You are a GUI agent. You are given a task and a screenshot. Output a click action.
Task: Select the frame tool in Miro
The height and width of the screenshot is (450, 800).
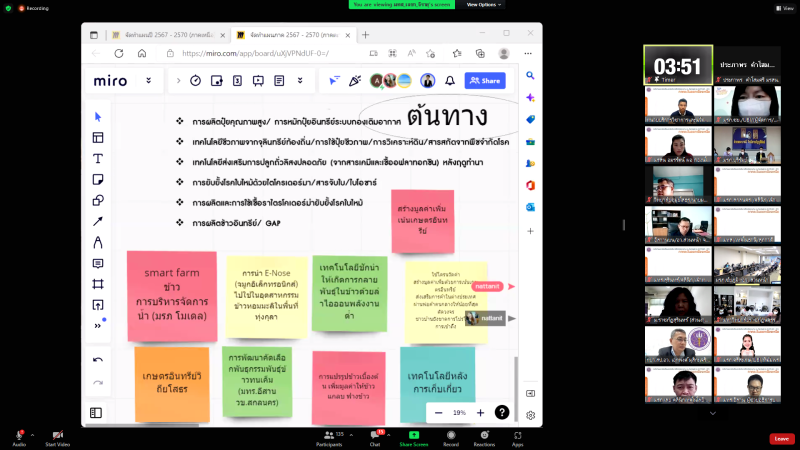pyautogui.click(x=98, y=284)
